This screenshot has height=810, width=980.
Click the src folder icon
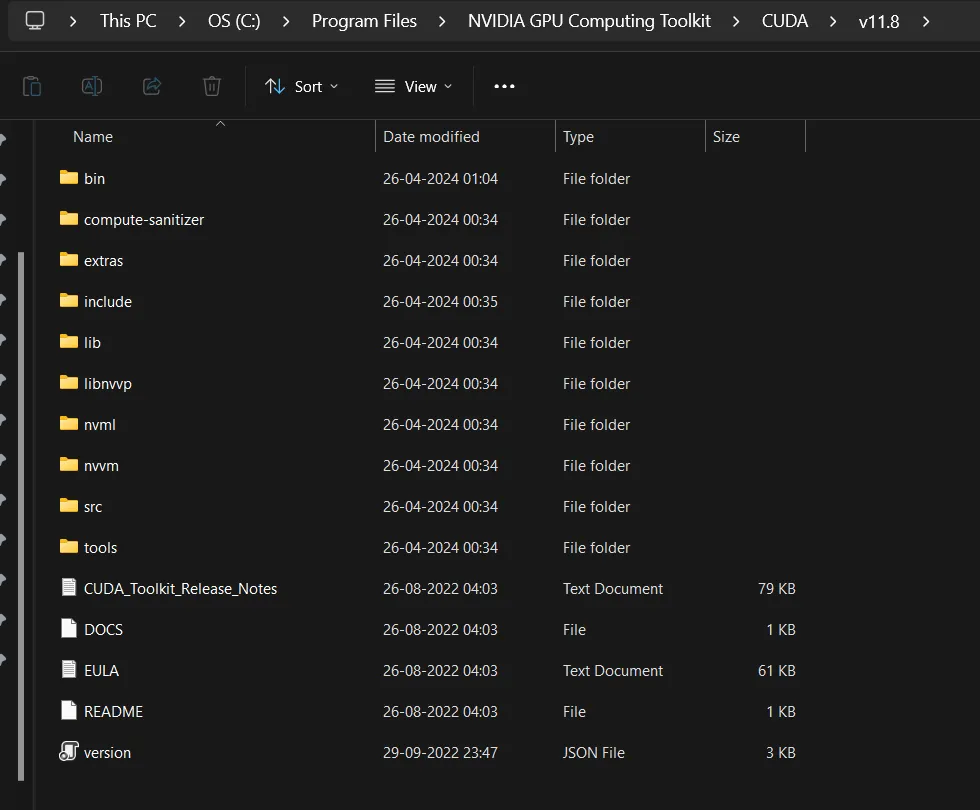point(69,506)
